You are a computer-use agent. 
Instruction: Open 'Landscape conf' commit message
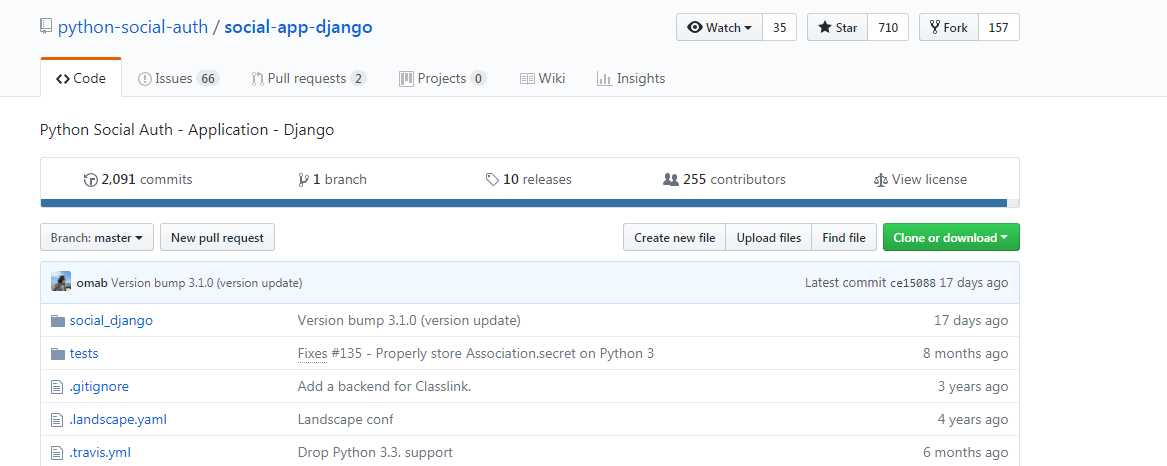point(345,419)
